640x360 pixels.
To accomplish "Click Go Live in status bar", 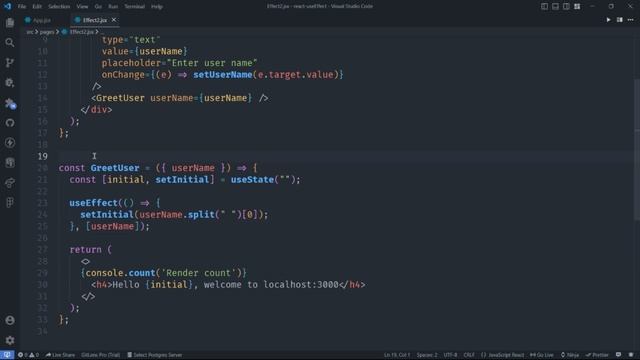I will pos(542,355).
